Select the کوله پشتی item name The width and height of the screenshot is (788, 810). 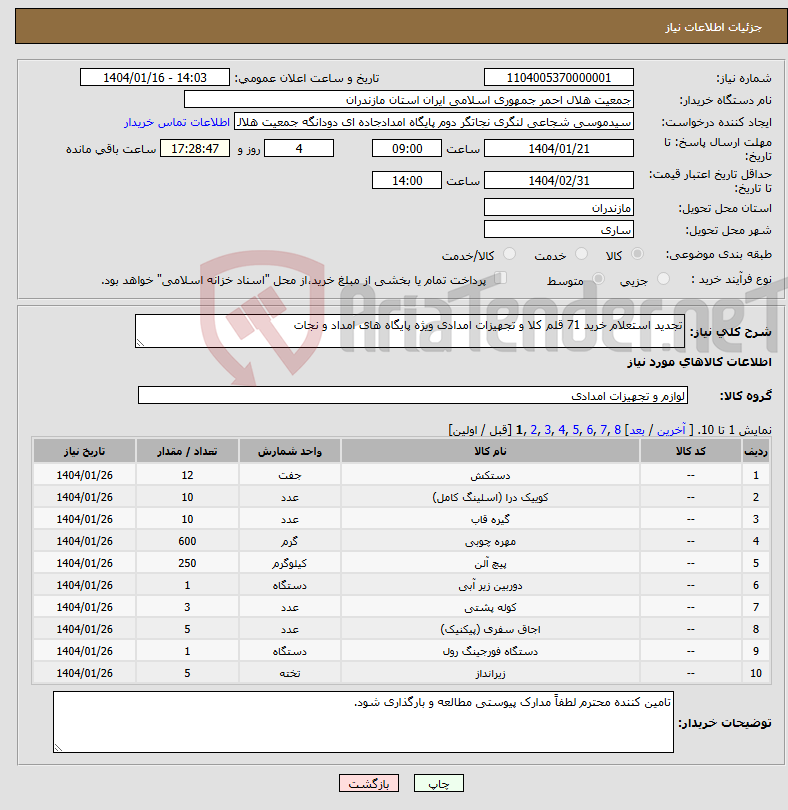click(490, 608)
